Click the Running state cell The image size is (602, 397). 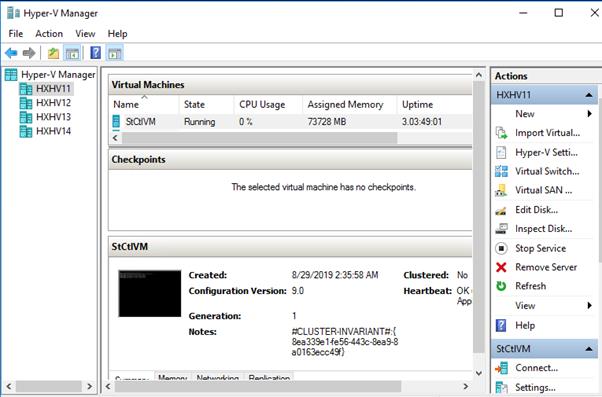click(x=199, y=122)
